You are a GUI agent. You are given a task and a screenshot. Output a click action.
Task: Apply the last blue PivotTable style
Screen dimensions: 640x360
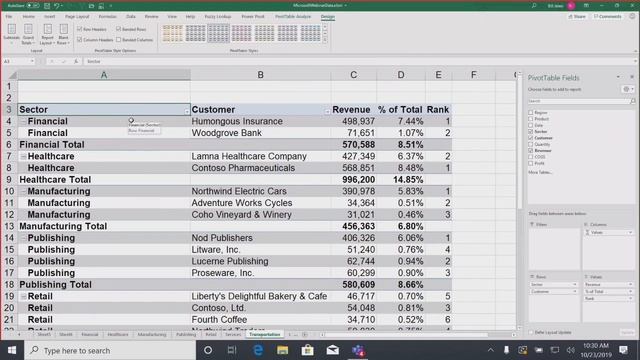(x=311, y=33)
